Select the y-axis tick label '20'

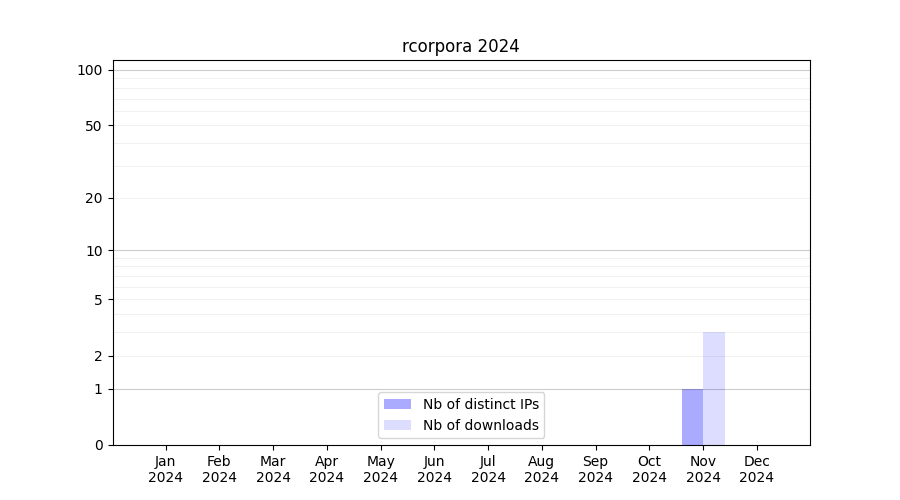point(94,198)
